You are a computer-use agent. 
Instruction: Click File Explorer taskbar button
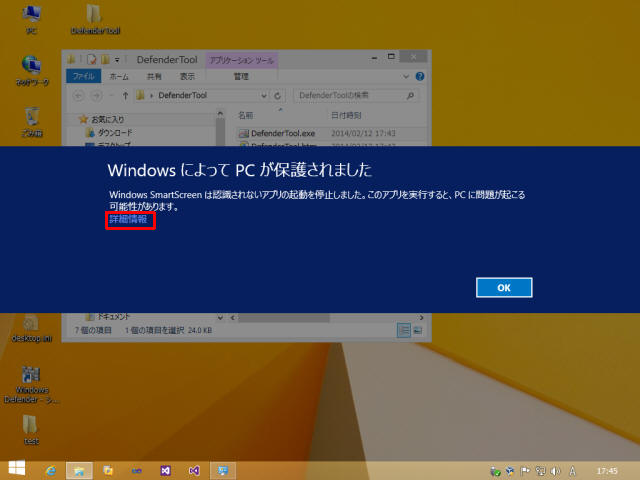point(79,471)
